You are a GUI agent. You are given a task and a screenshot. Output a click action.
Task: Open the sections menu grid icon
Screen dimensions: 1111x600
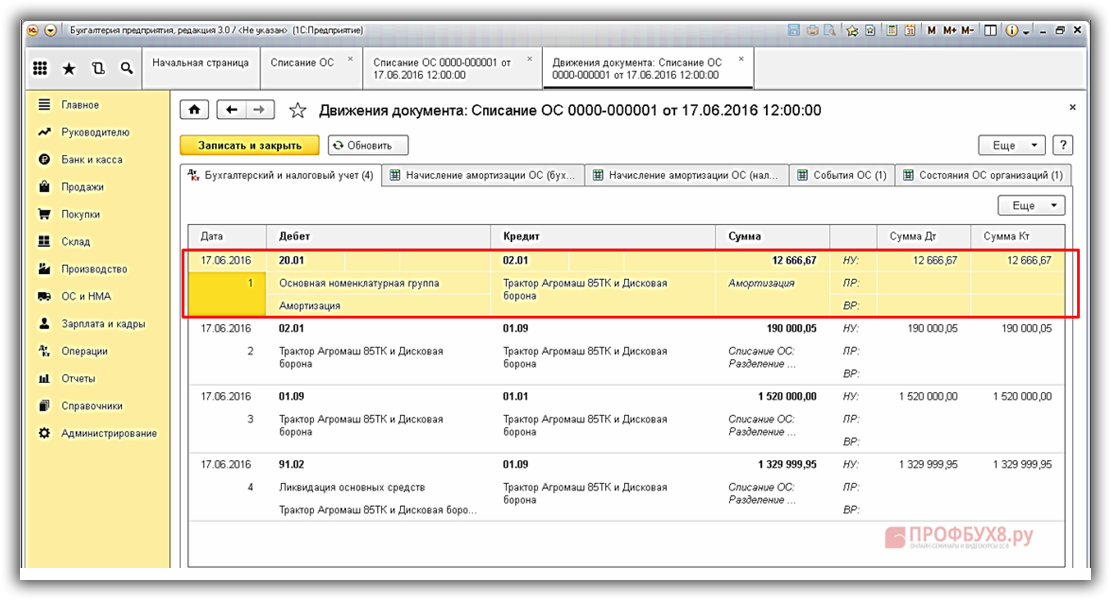tap(40, 68)
